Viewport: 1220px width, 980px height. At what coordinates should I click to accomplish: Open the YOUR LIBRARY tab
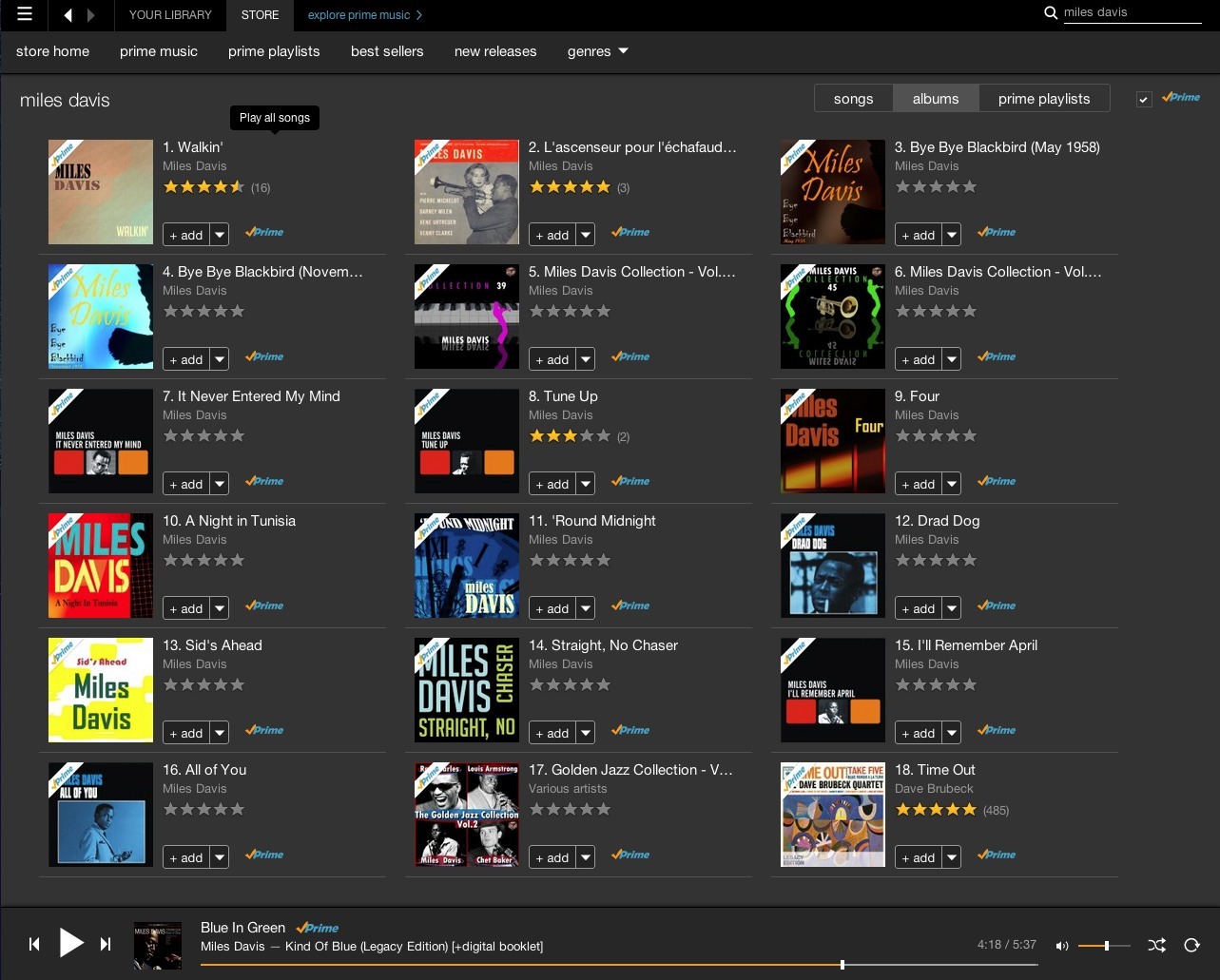[x=169, y=15]
